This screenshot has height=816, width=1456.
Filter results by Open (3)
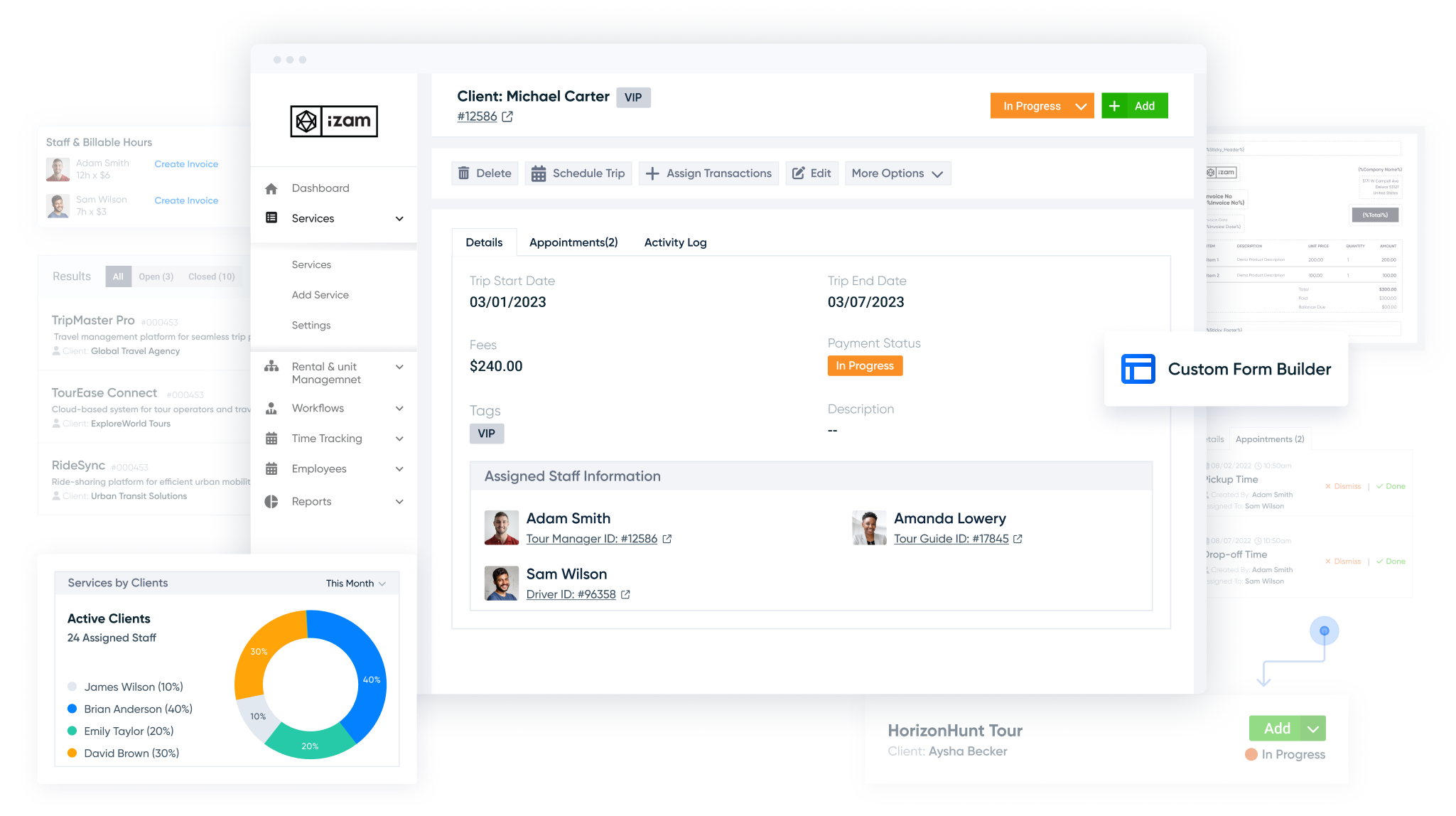pos(156,277)
